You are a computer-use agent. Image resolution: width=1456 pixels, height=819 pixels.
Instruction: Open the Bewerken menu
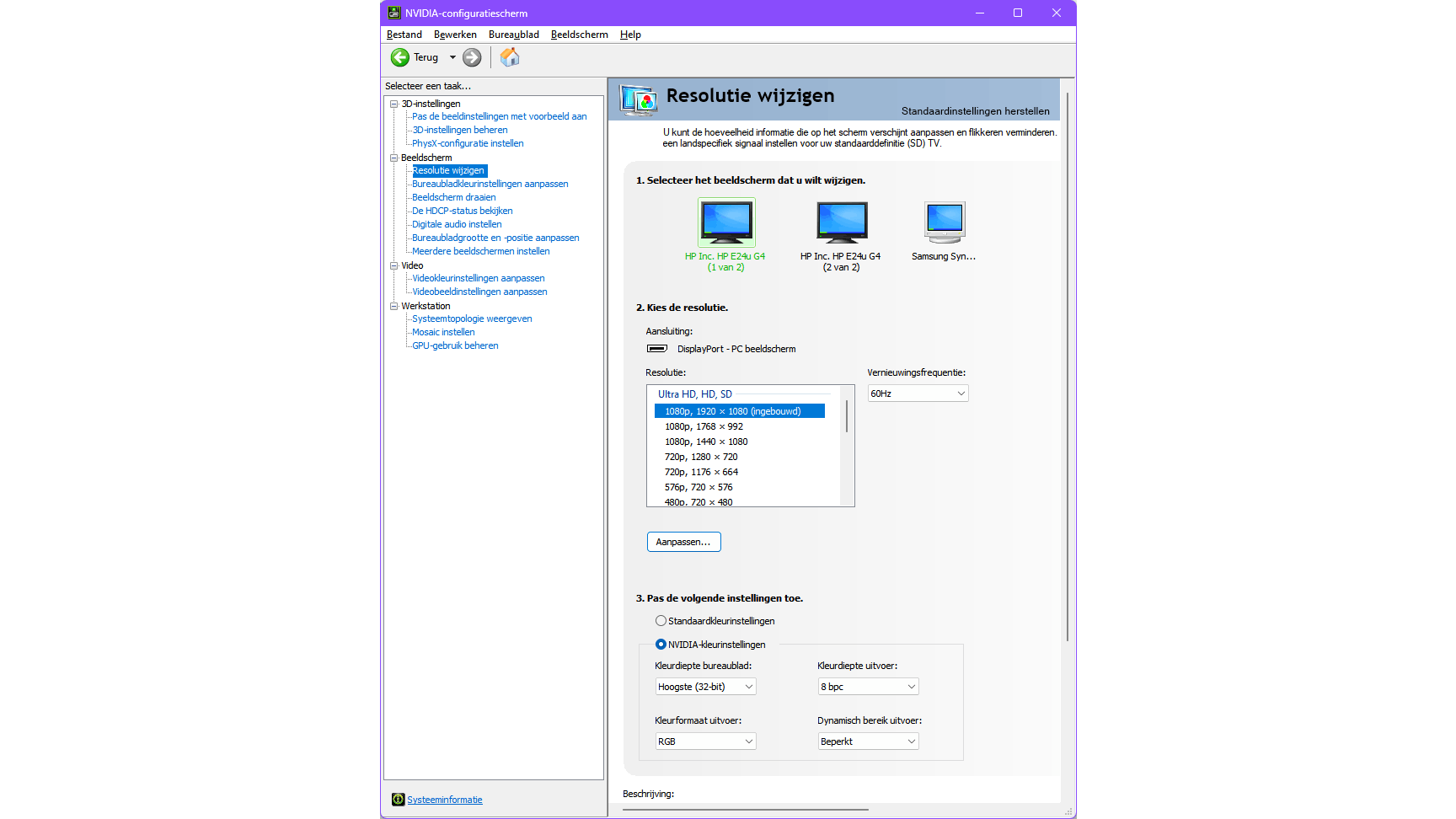coord(455,35)
